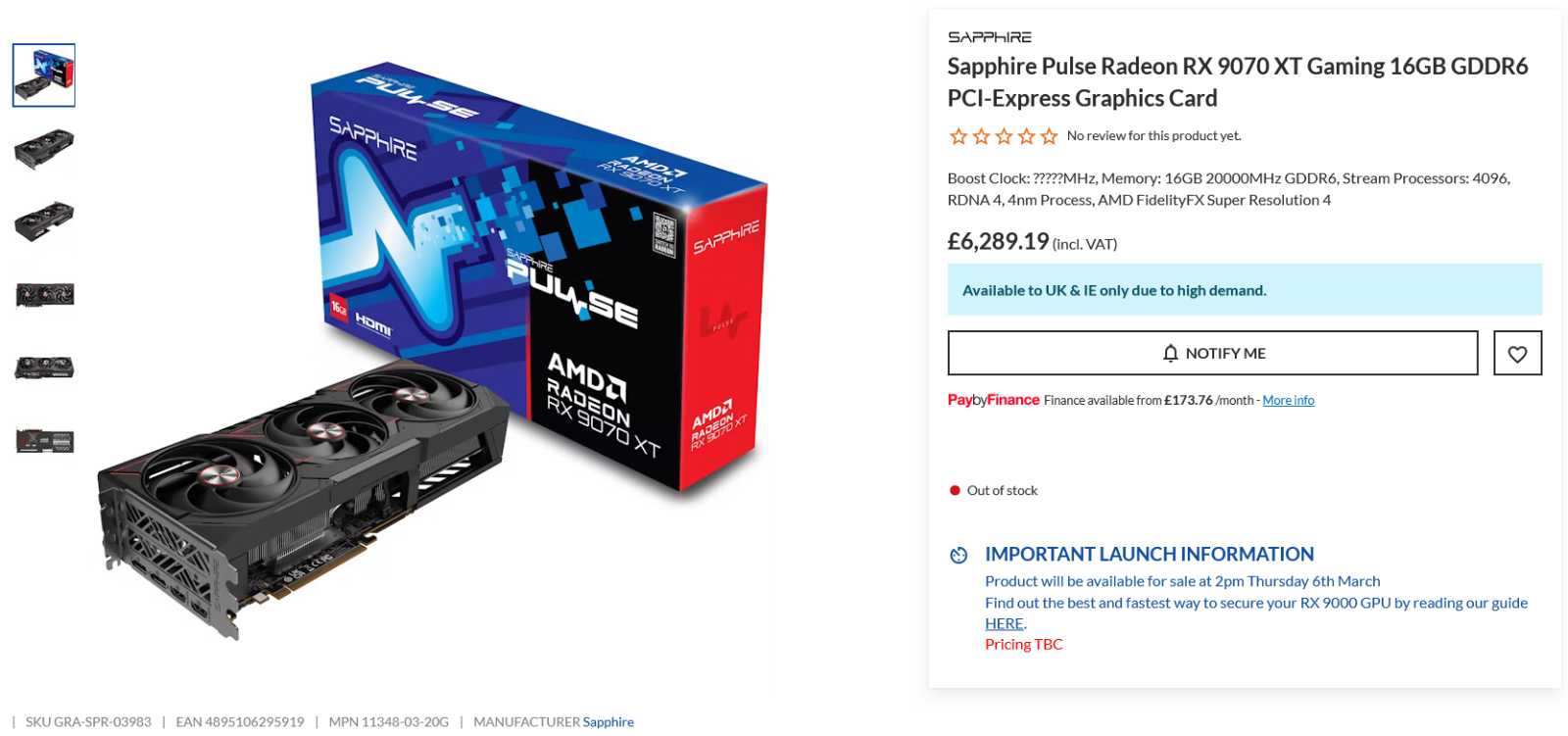This screenshot has width=1568, height=736.
Task: Click the IMPORTANT LAUNCH INFORMATION heading
Action: (x=1149, y=555)
